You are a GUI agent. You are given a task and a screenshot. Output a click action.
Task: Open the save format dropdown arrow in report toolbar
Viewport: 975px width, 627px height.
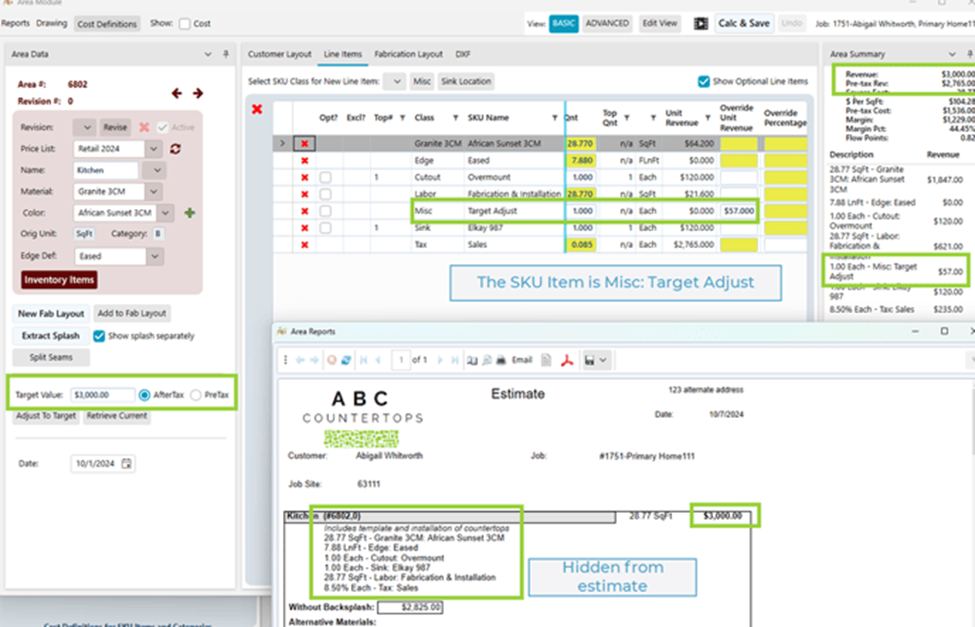click(x=603, y=360)
